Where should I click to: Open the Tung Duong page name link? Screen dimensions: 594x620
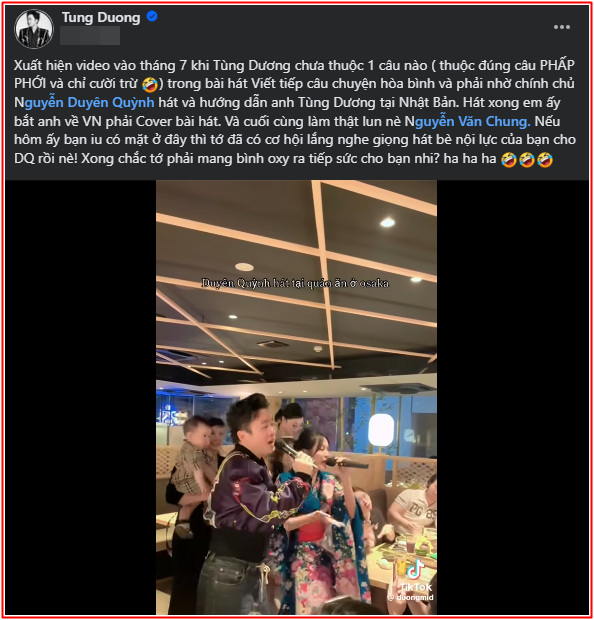point(101,17)
